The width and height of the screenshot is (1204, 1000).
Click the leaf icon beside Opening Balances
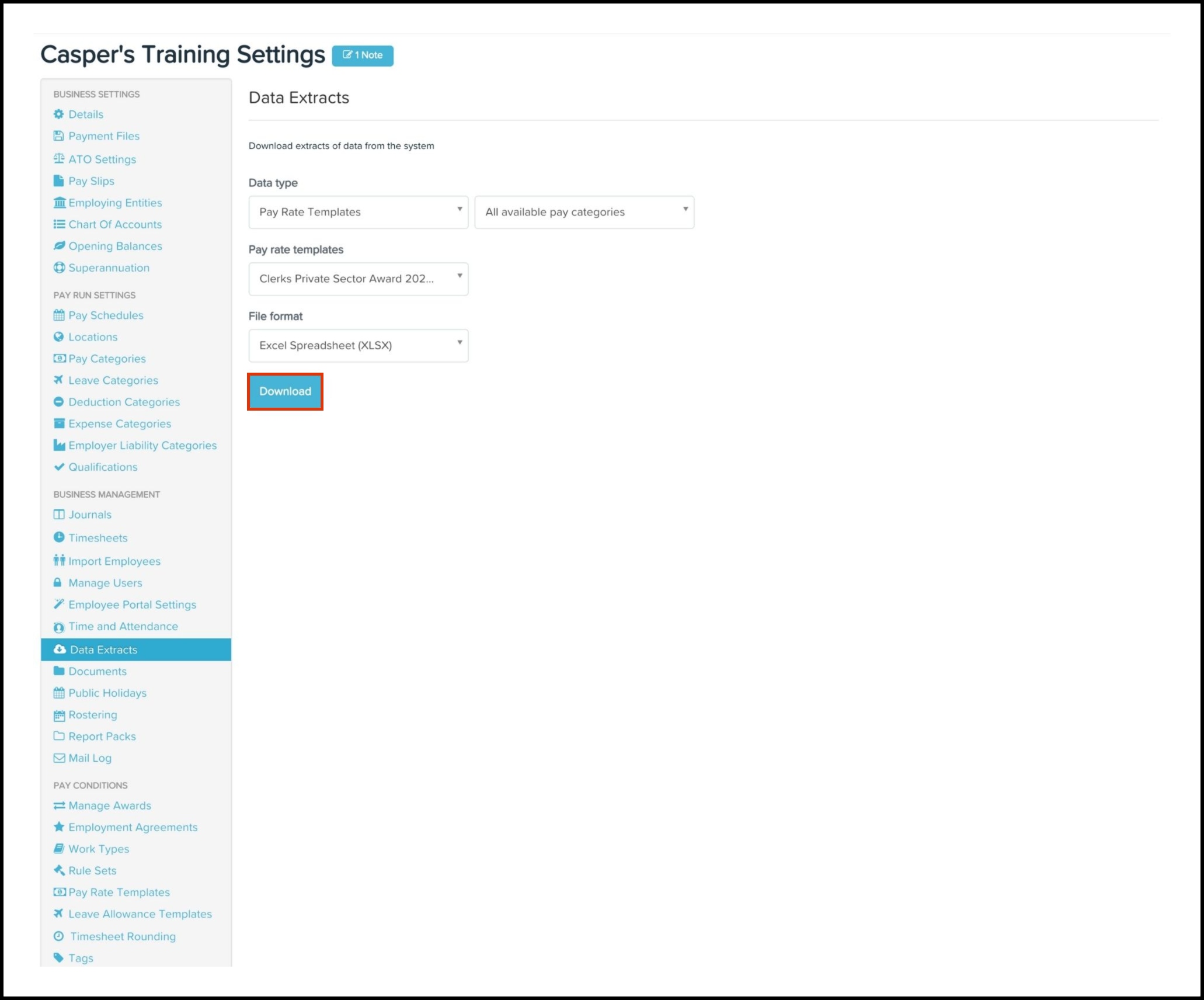(59, 246)
